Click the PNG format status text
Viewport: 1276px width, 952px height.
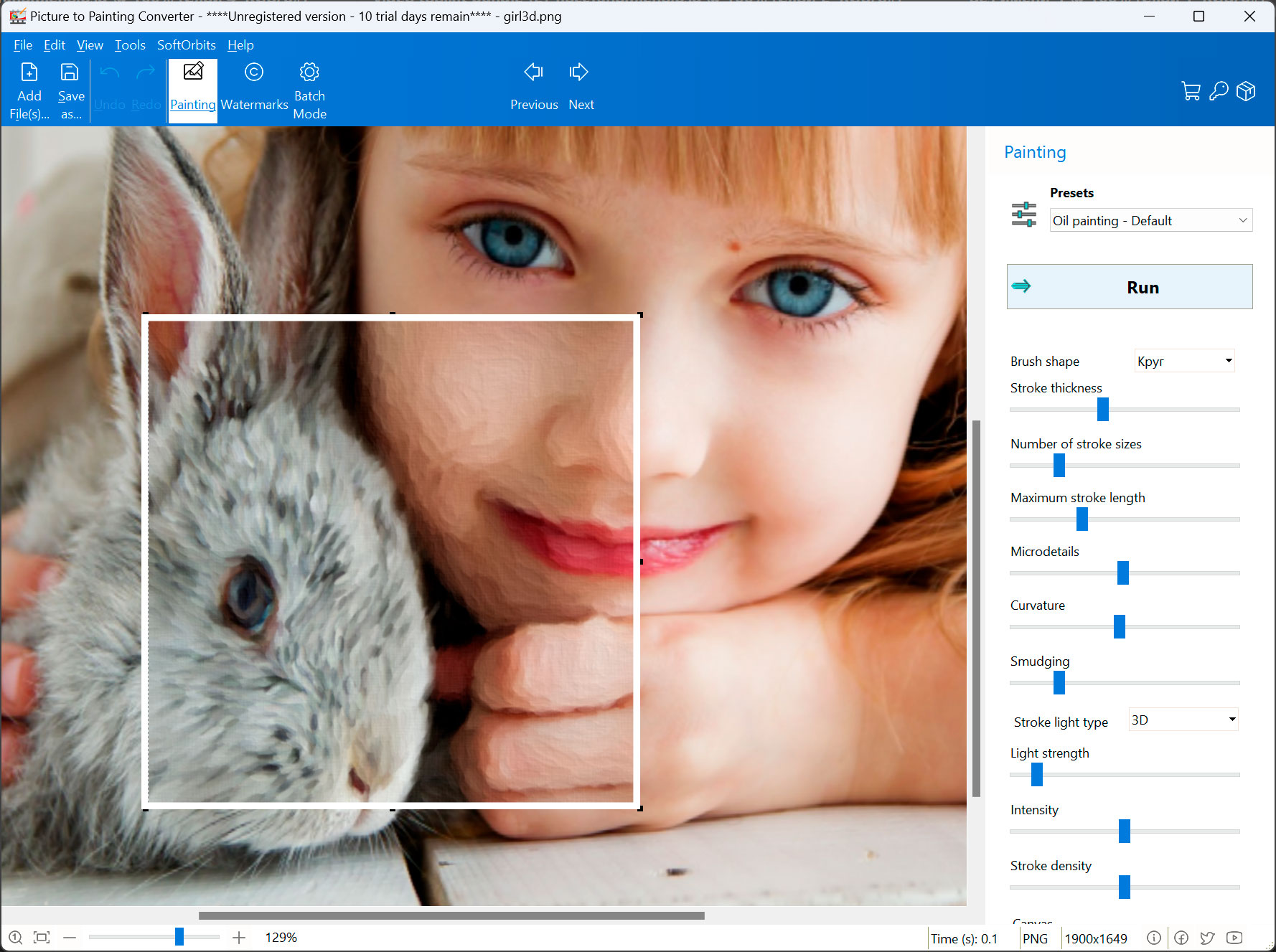1035,938
